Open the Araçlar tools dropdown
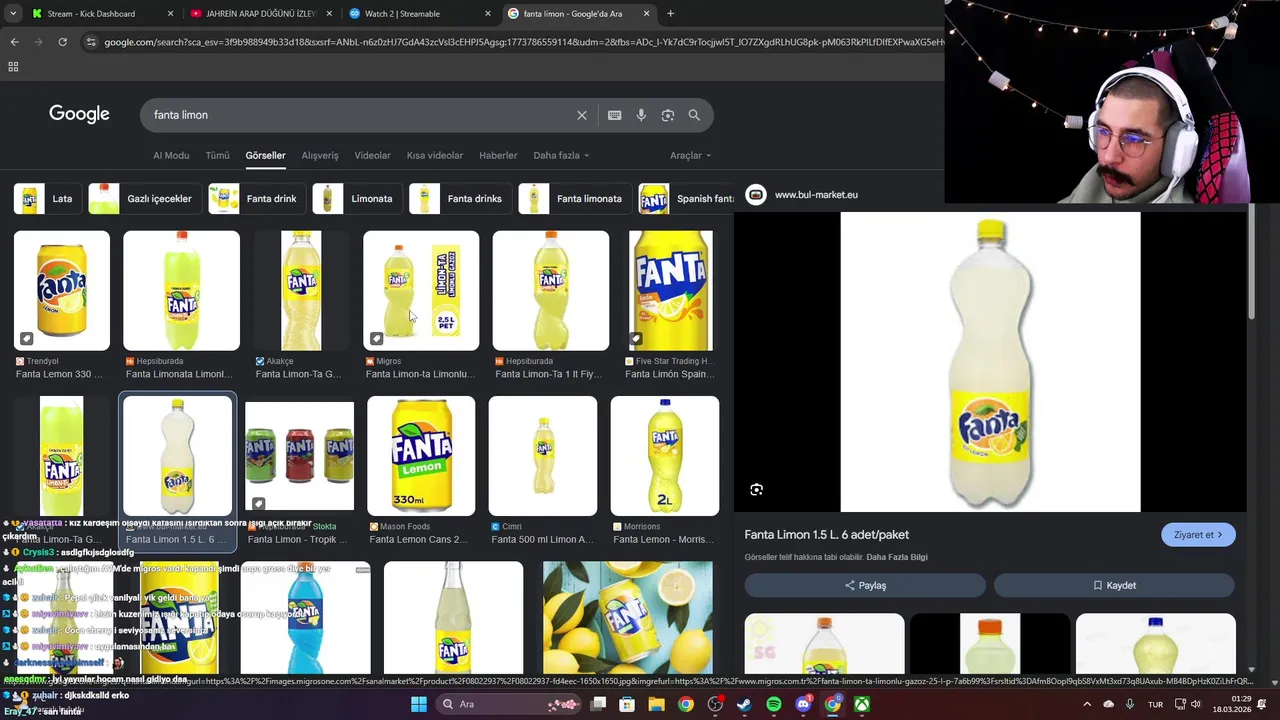 [690, 156]
